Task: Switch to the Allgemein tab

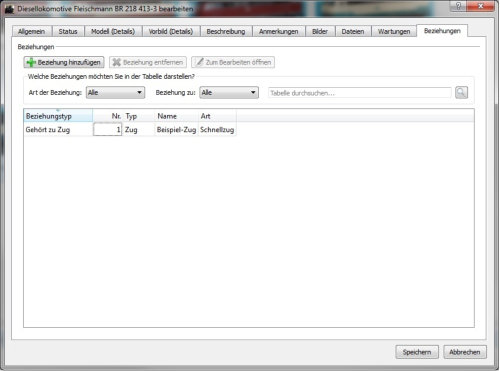Action: pos(32,31)
